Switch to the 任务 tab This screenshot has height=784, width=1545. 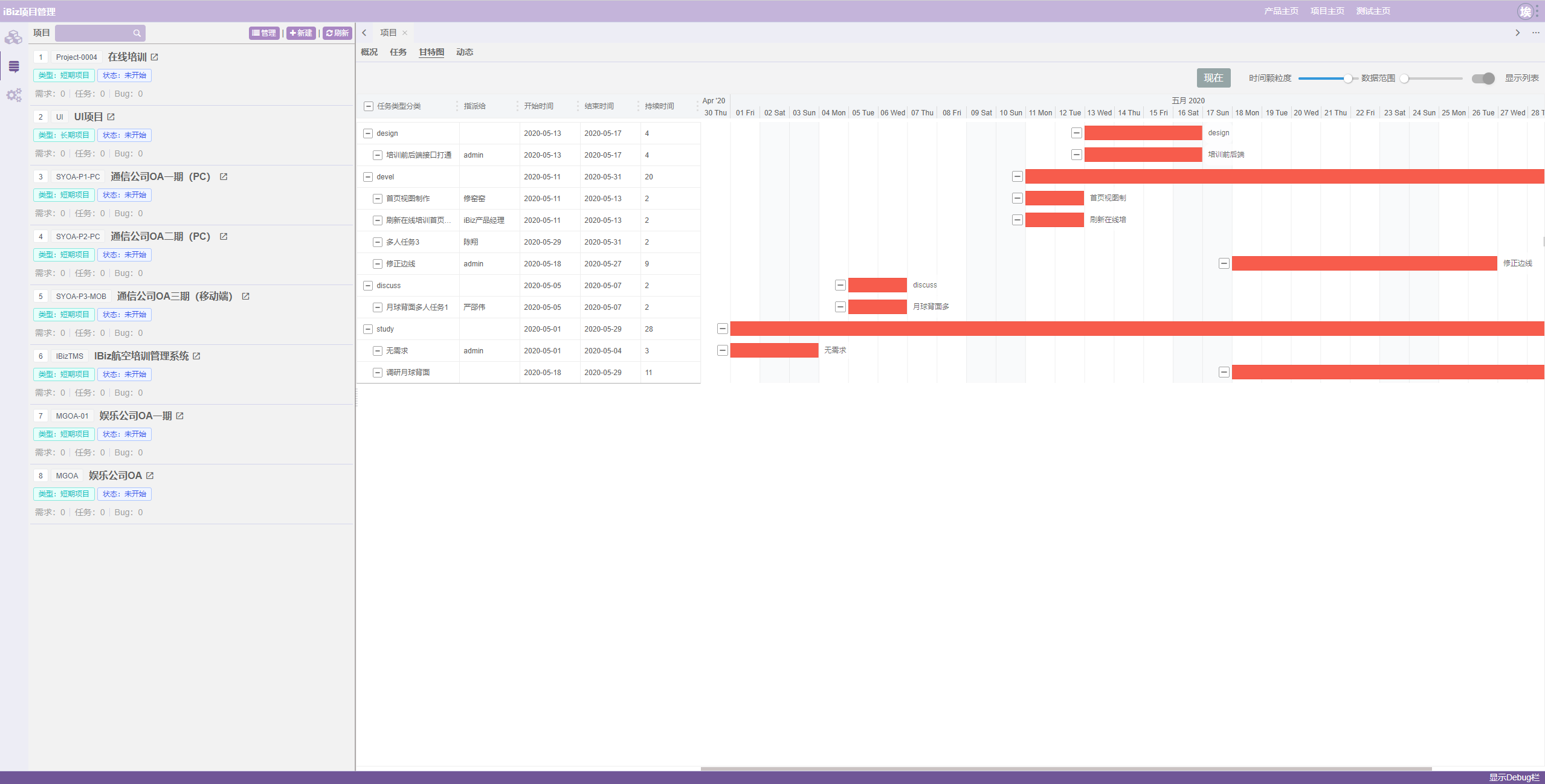coord(398,52)
